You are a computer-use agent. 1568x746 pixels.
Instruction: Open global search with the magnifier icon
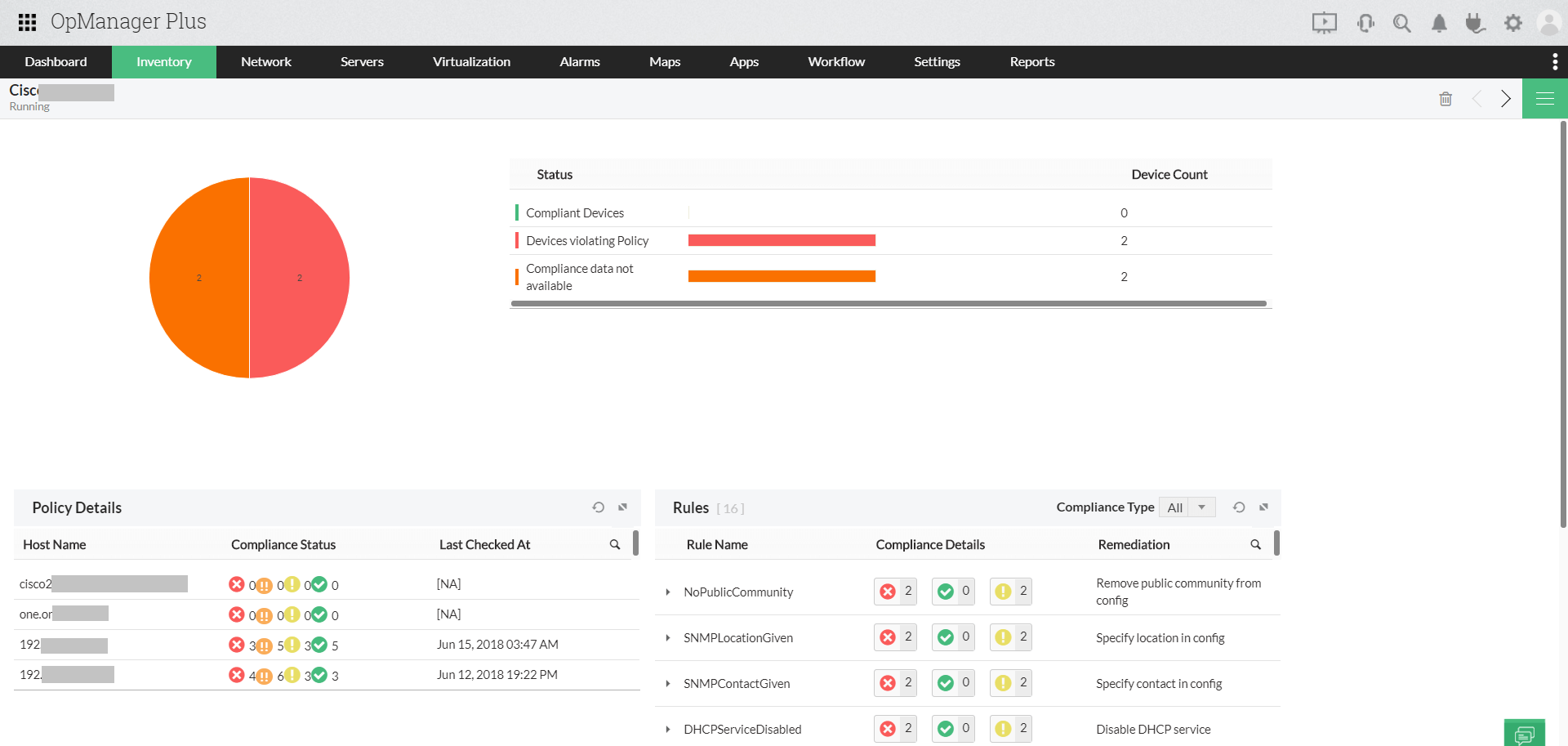pos(1402,23)
